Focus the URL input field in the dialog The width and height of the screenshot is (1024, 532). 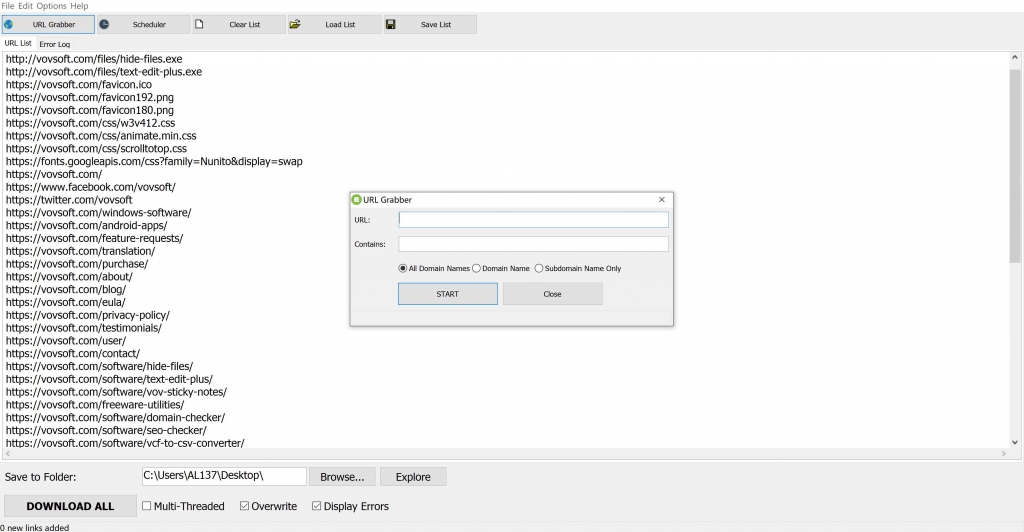click(x=534, y=220)
